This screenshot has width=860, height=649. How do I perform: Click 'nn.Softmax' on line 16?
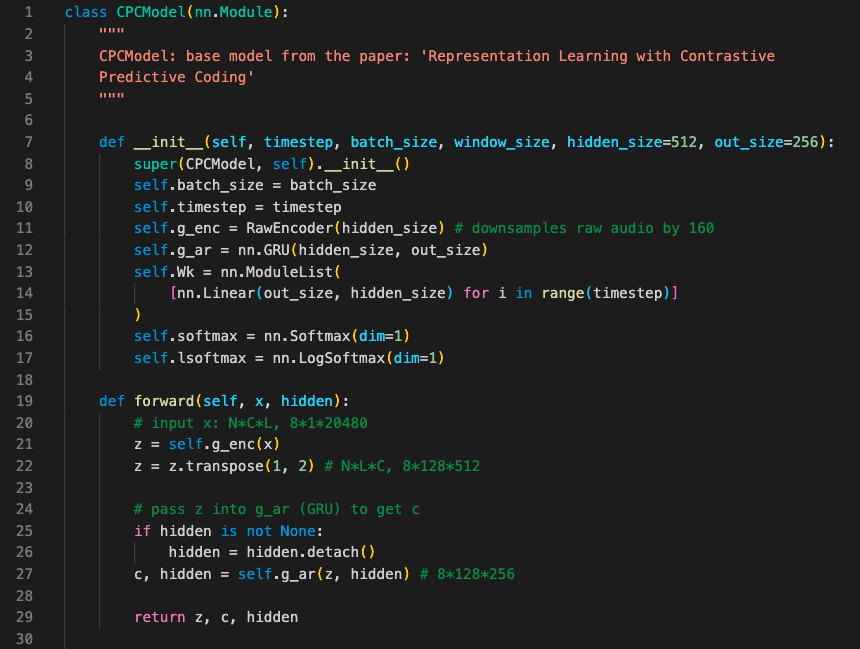[x=307, y=336]
